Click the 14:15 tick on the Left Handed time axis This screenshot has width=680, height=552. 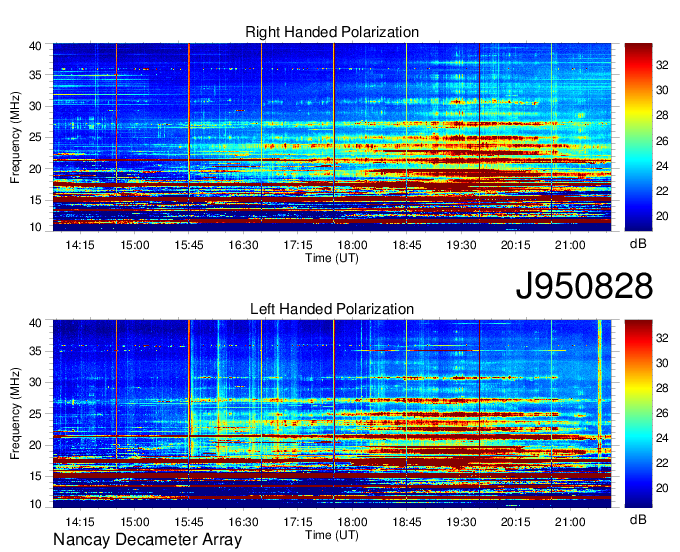[80, 522]
